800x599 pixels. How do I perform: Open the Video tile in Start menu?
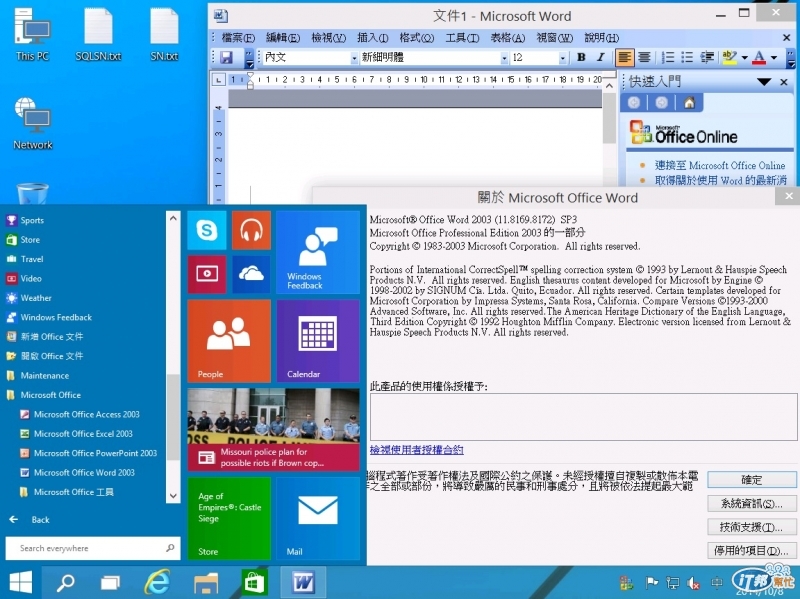tap(207, 274)
